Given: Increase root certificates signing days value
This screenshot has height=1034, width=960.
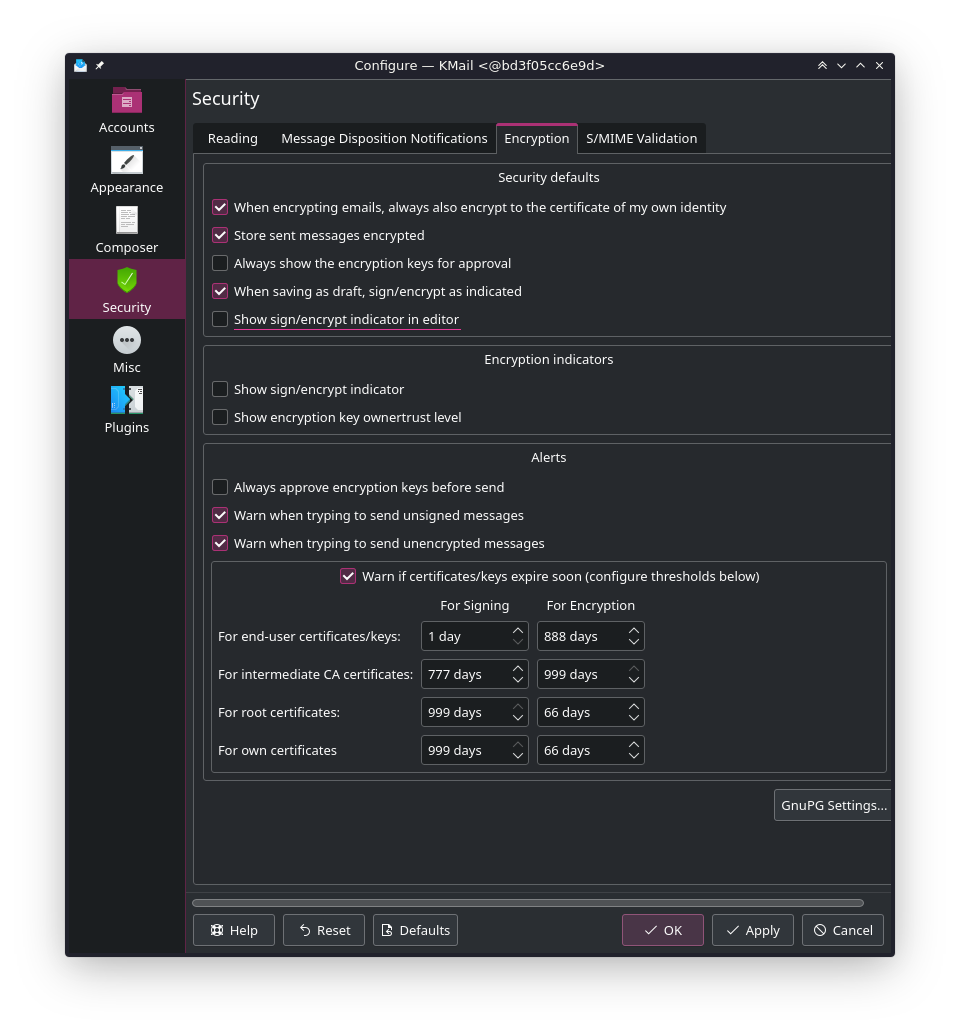Looking at the screenshot, I should click(518, 707).
